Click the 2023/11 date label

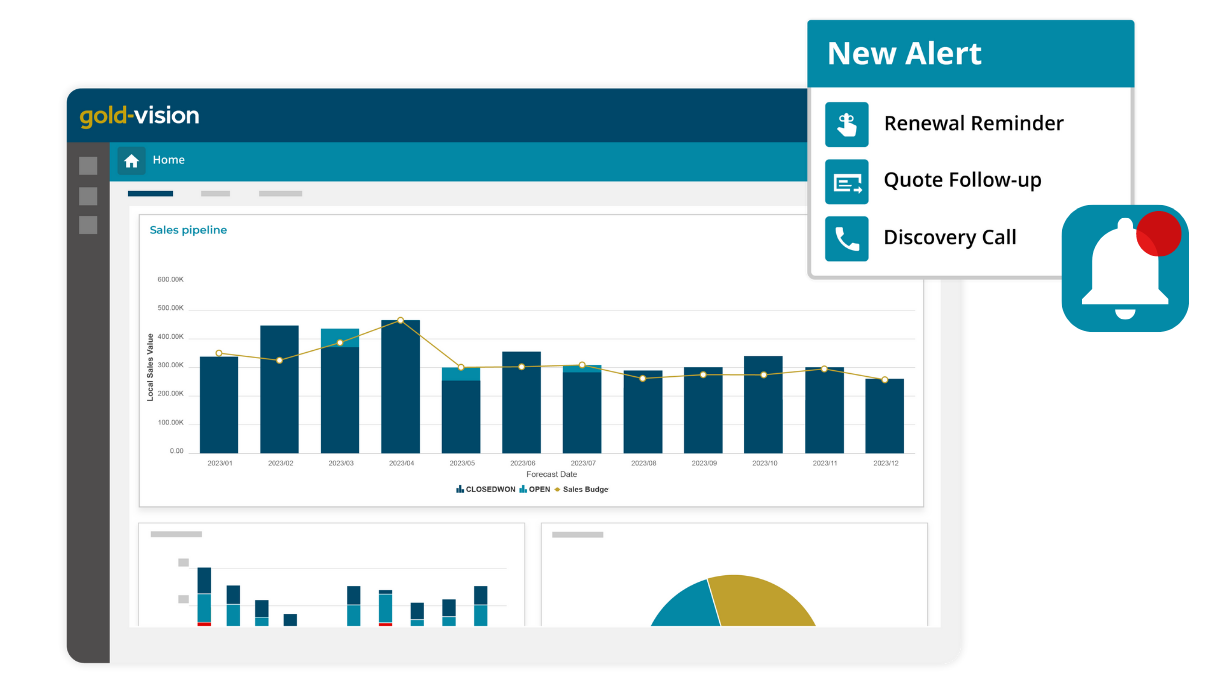(824, 463)
